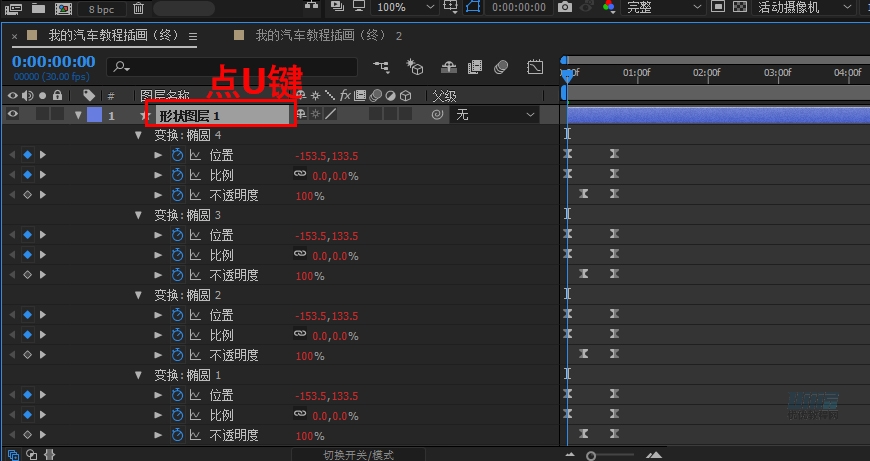
Task: Switch to the 我的汽车教程插画（终）2 tab
Action: 328,36
